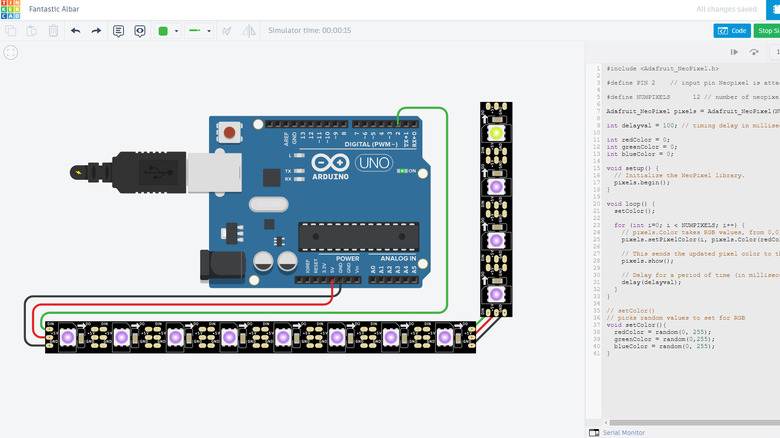Stop the simulation
Viewport: 780px width, 438px height.
click(767, 31)
